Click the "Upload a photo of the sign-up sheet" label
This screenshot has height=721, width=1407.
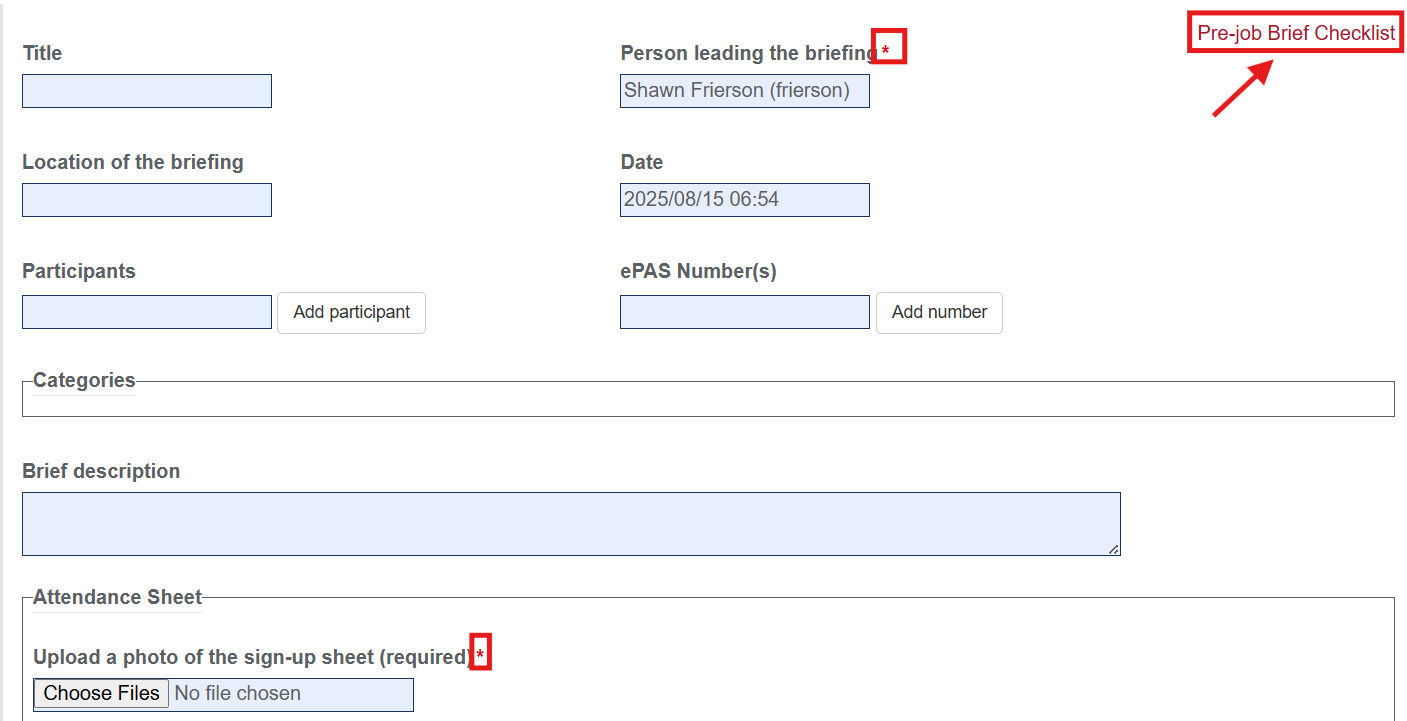pyautogui.click(x=250, y=657)
